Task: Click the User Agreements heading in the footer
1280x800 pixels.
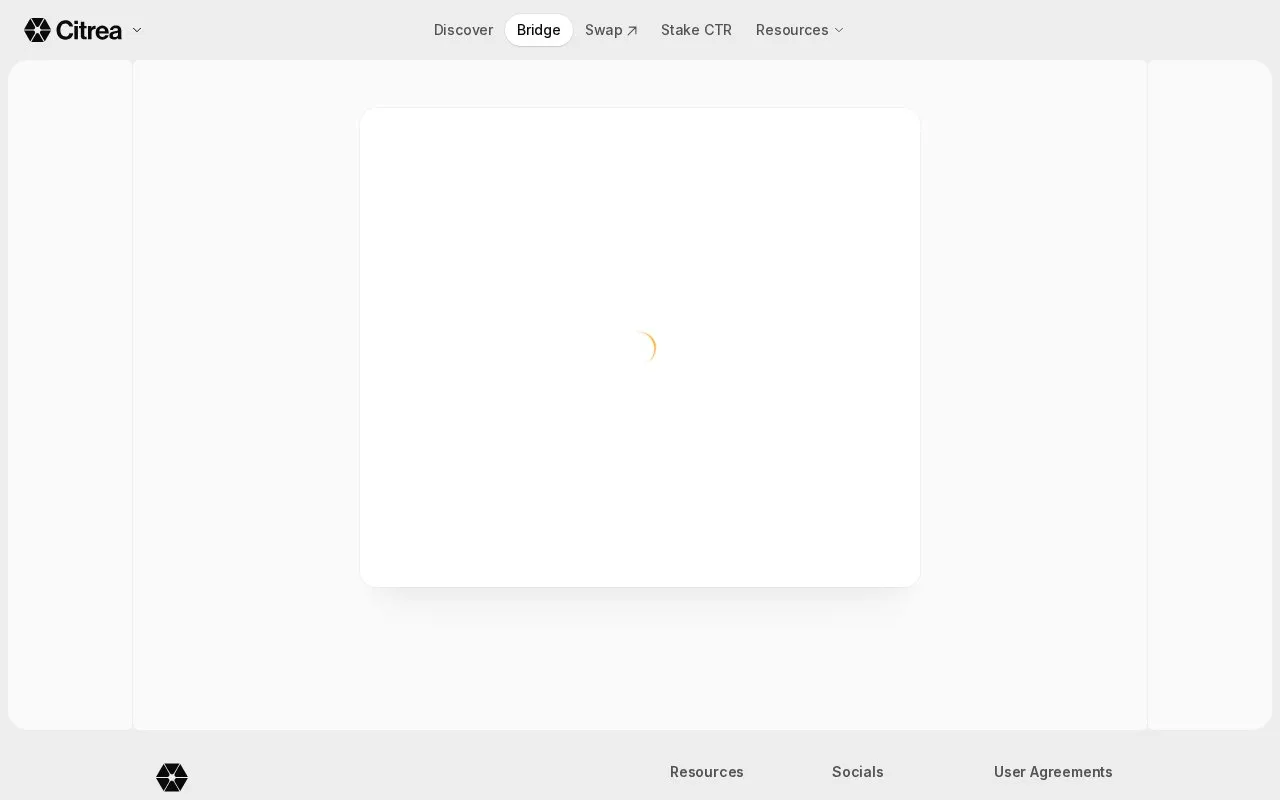Action: [x=1053, y=772]
